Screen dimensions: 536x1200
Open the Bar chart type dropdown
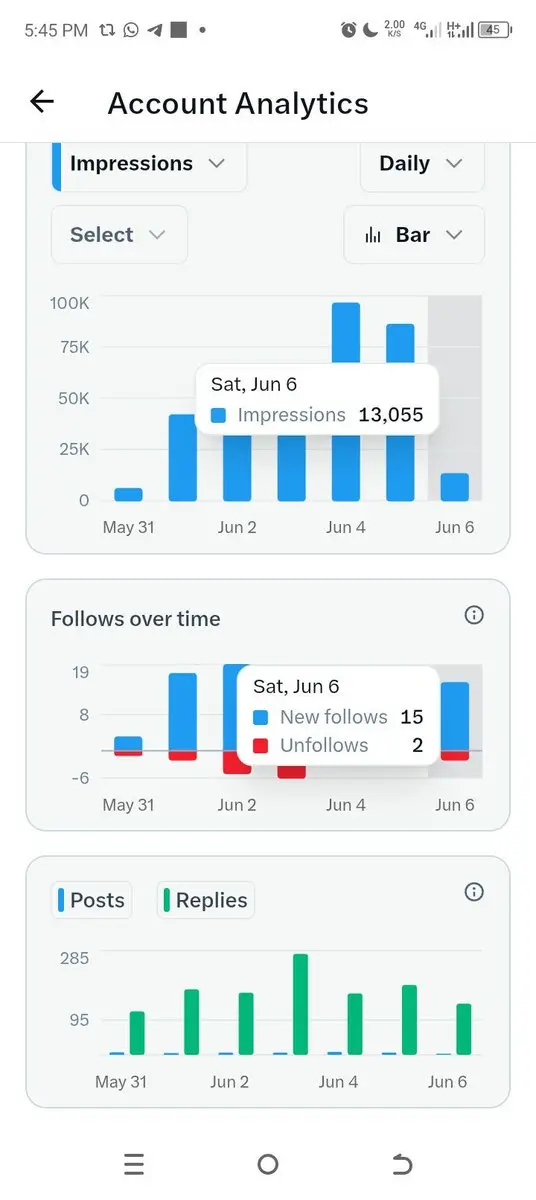(414, 235)
